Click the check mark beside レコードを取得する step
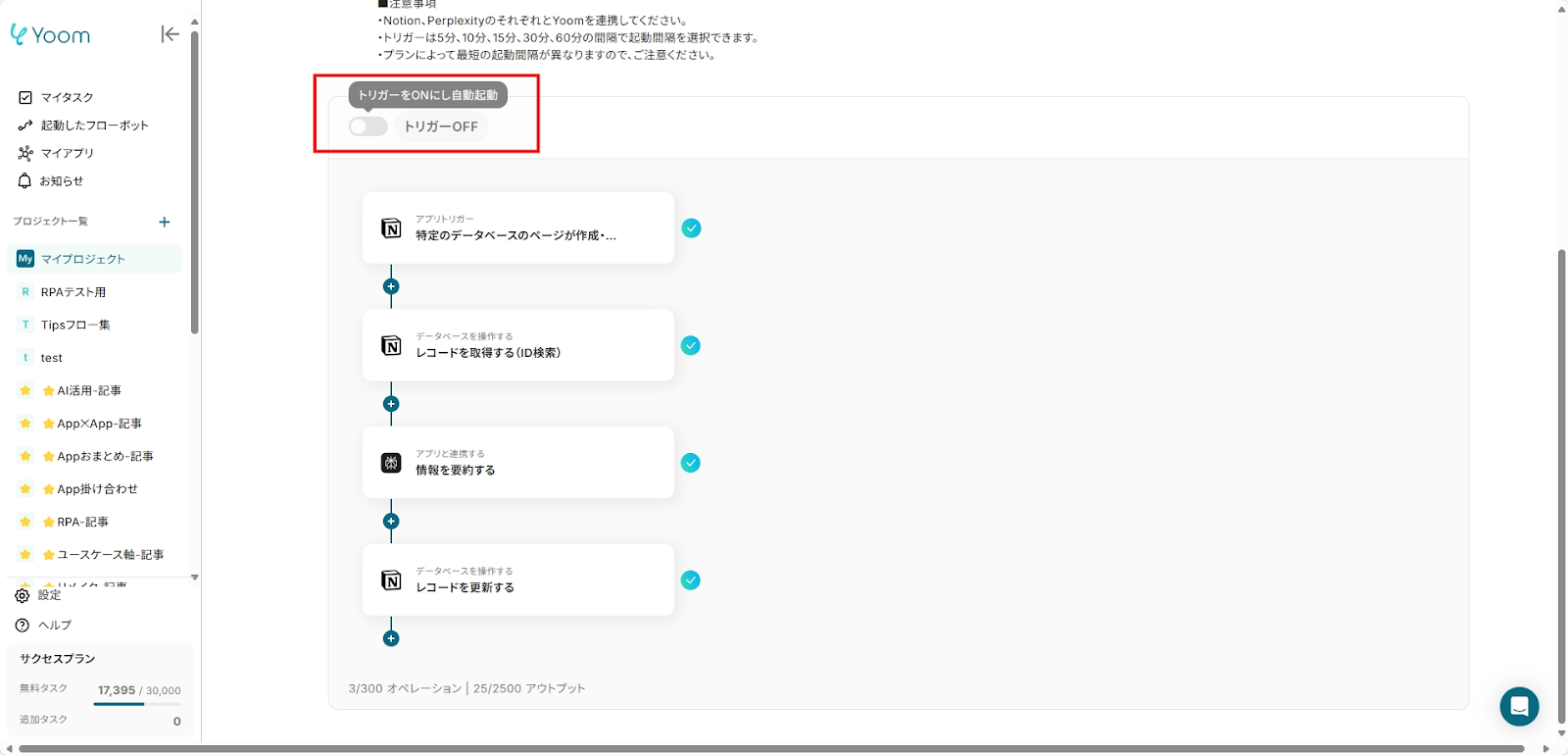1568x755 pixels. [x=691, y=345]
